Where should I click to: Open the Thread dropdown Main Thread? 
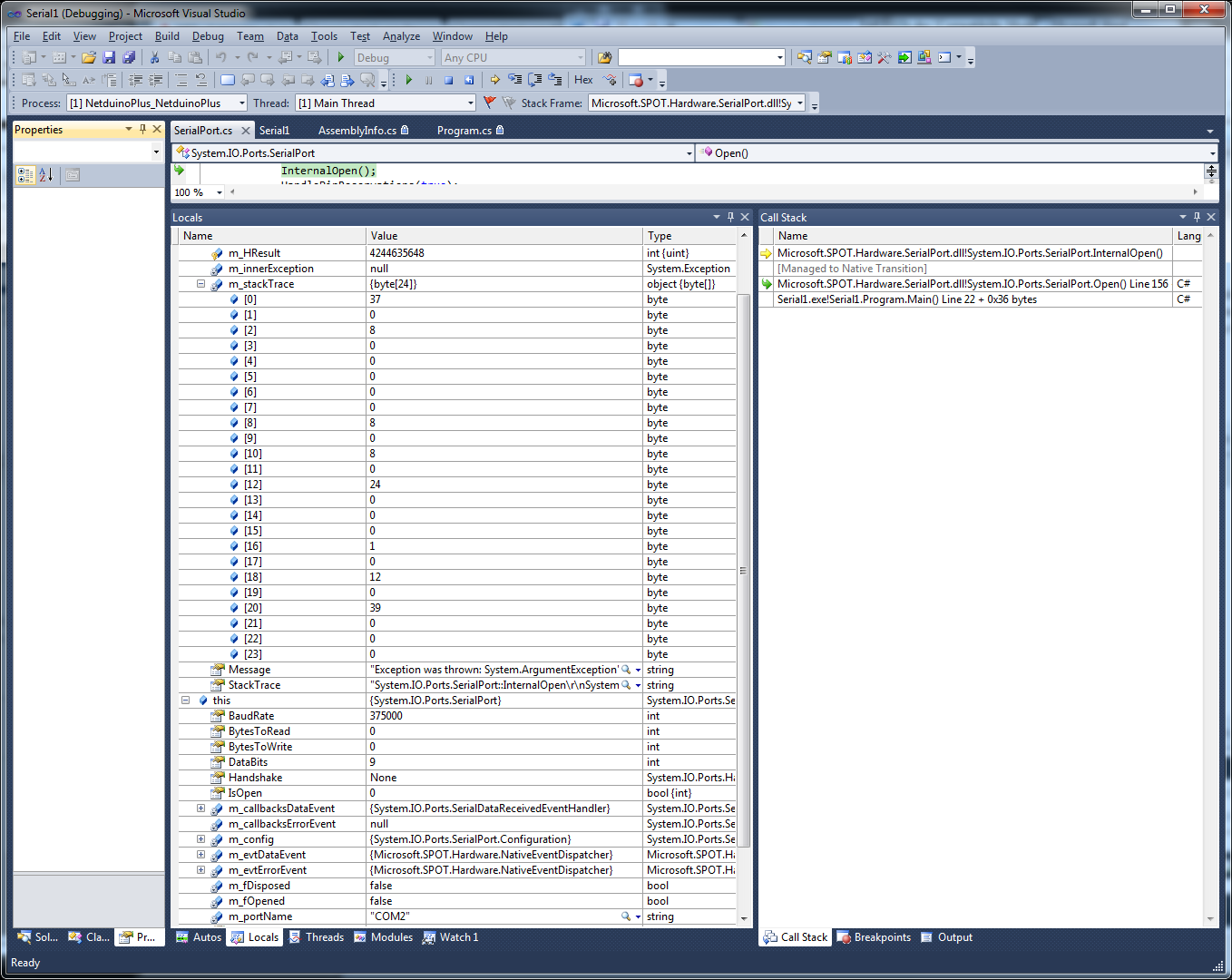coord(386,103)
